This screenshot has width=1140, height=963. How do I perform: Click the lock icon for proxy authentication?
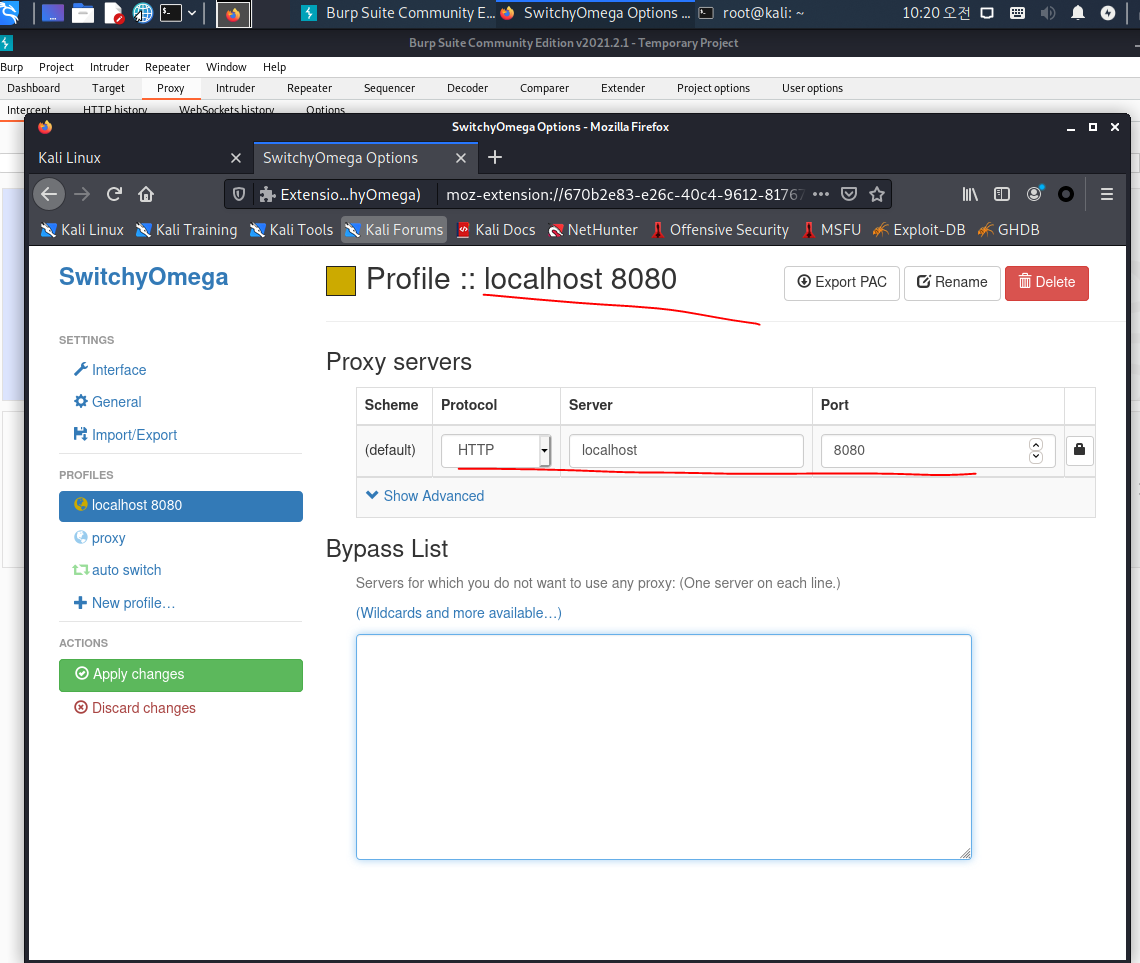1080,450
